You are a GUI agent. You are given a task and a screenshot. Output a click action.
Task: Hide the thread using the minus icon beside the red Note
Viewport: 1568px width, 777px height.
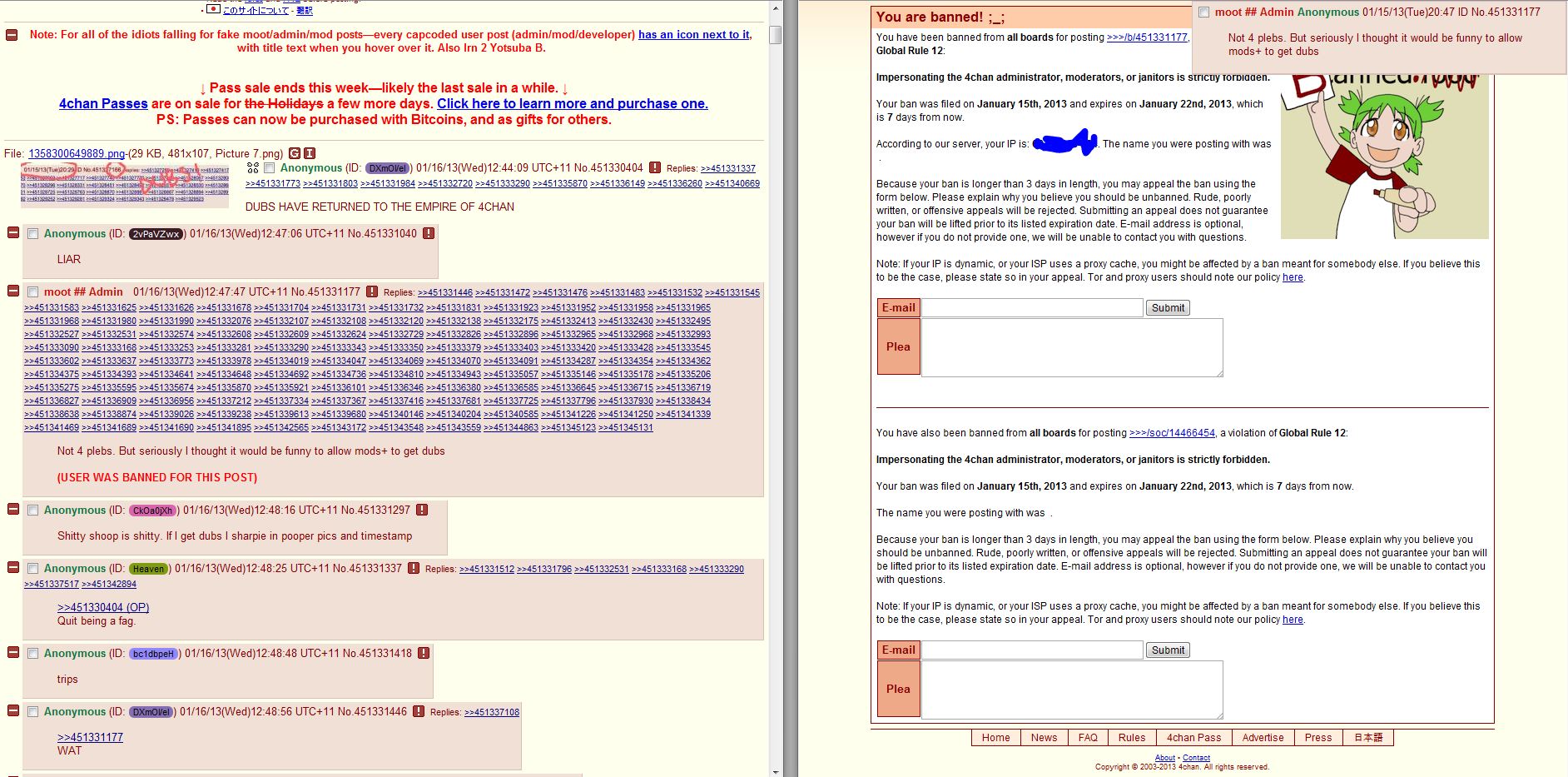(12, 35)
